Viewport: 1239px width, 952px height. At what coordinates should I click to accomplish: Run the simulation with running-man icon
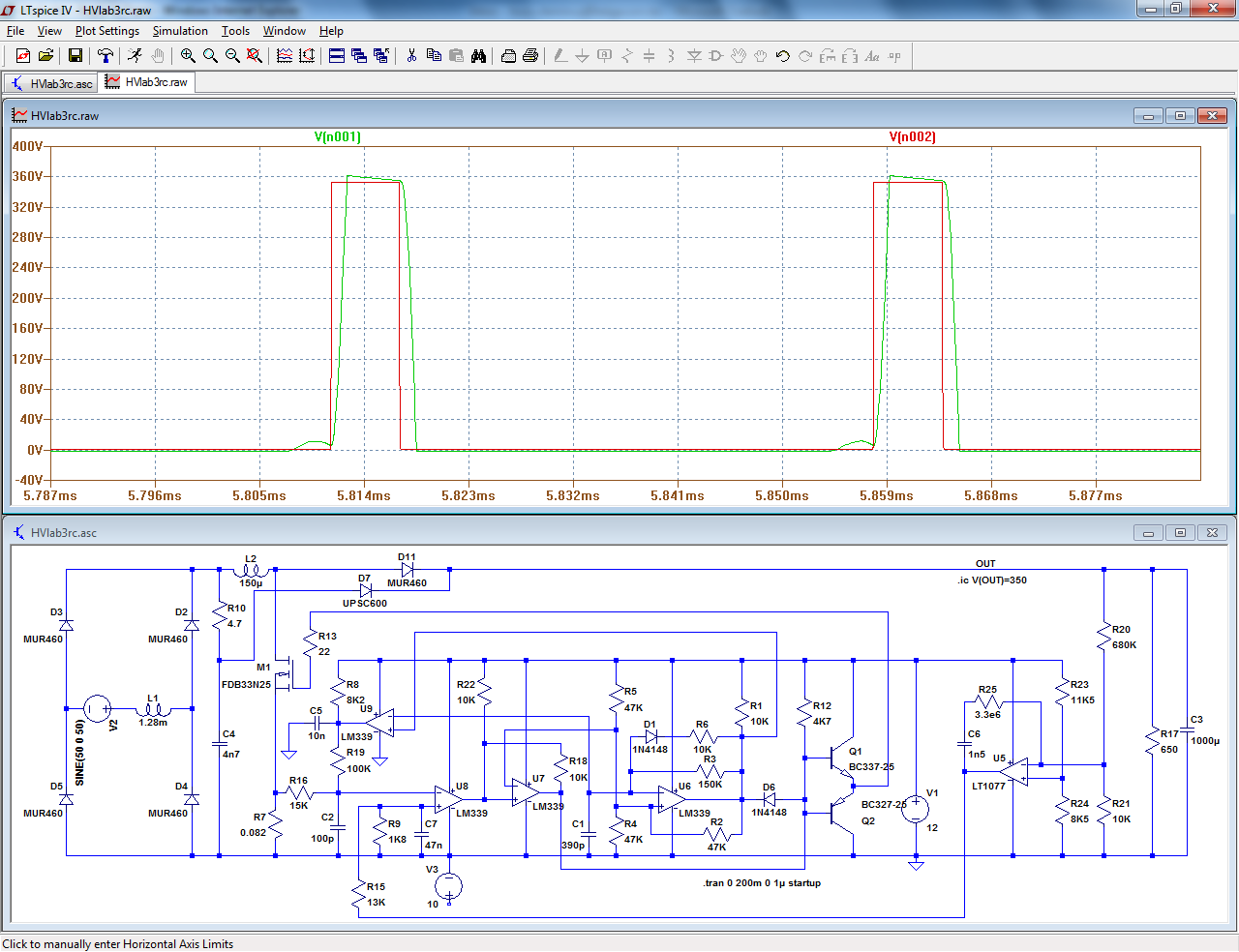(x=135, y=56)
